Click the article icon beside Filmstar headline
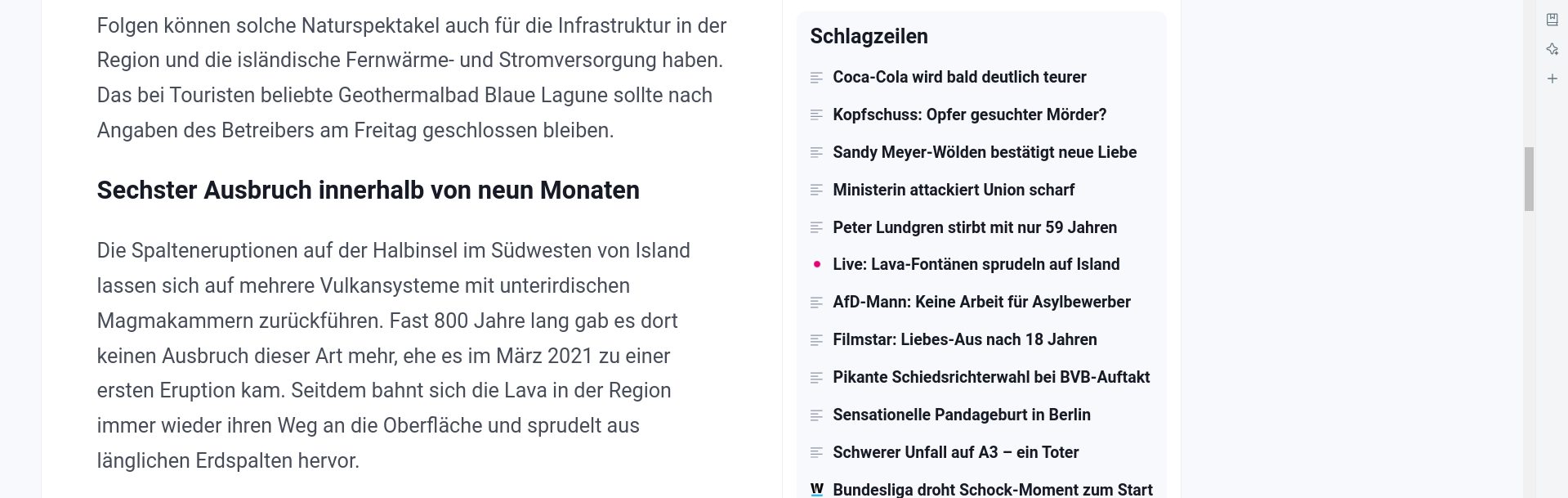 point(816,340)
